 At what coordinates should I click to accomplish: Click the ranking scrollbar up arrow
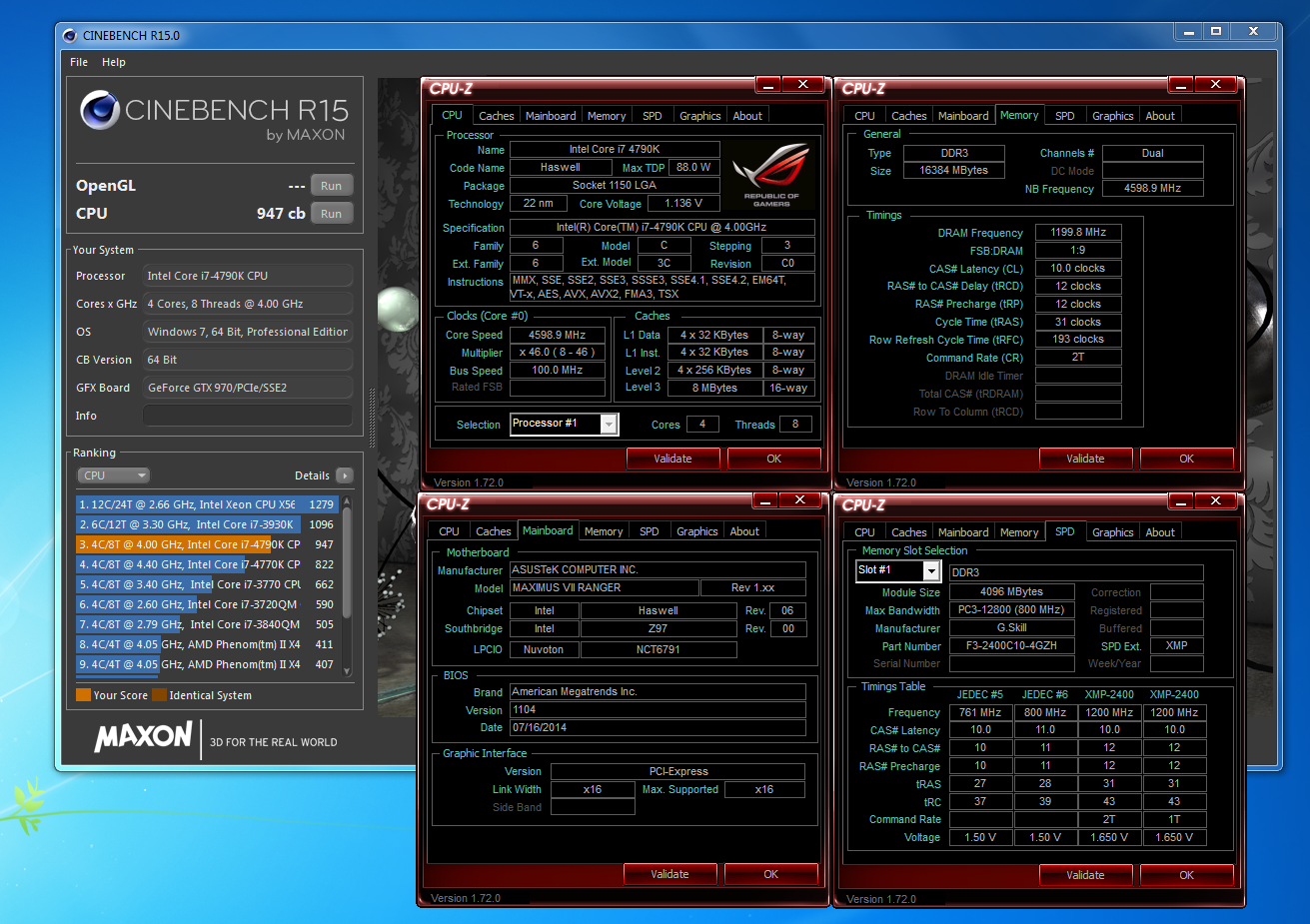[x=347, y=501]
